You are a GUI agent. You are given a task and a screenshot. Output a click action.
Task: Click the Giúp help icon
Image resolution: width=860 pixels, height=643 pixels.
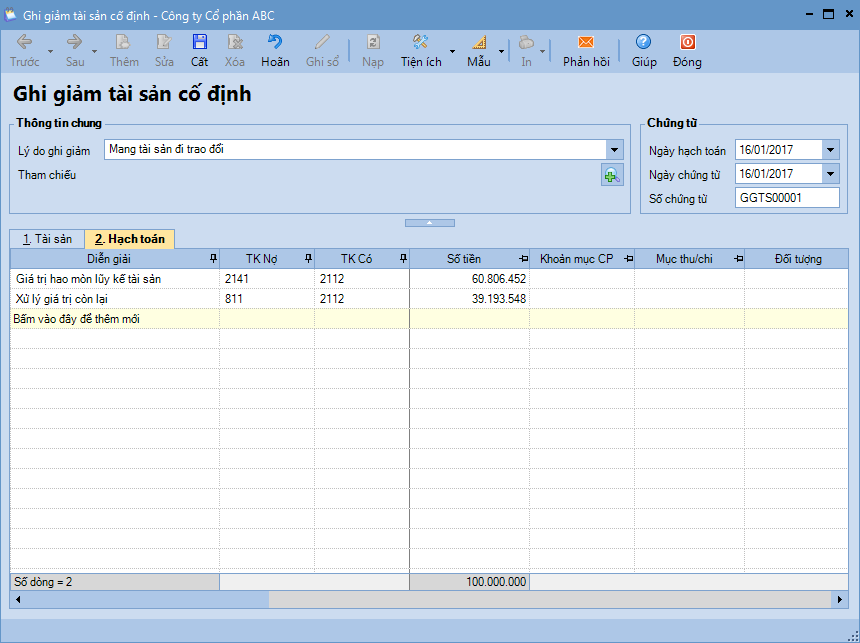tap(644, 42)
